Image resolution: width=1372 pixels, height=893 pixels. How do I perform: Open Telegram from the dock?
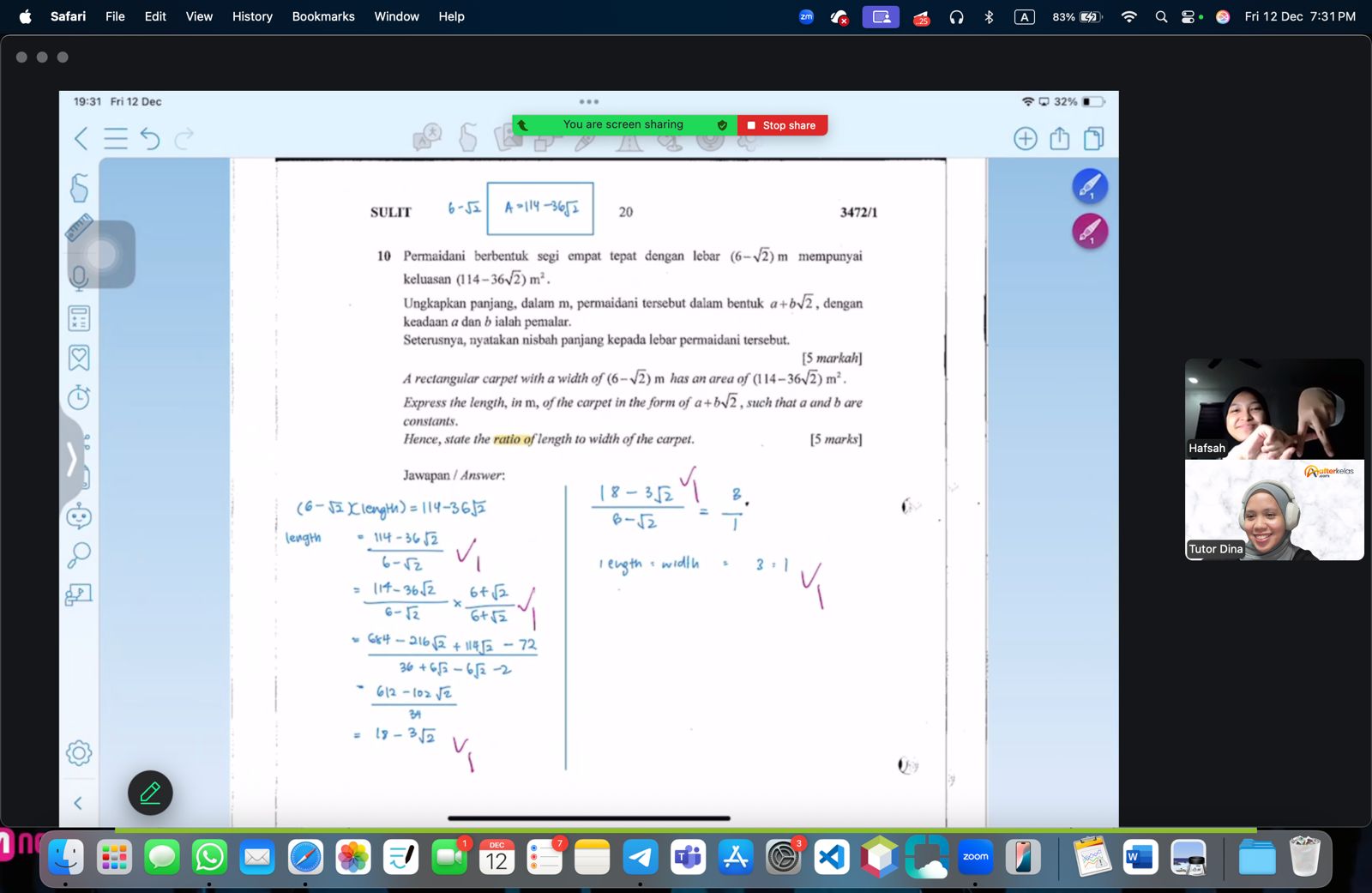click(640, 856)
